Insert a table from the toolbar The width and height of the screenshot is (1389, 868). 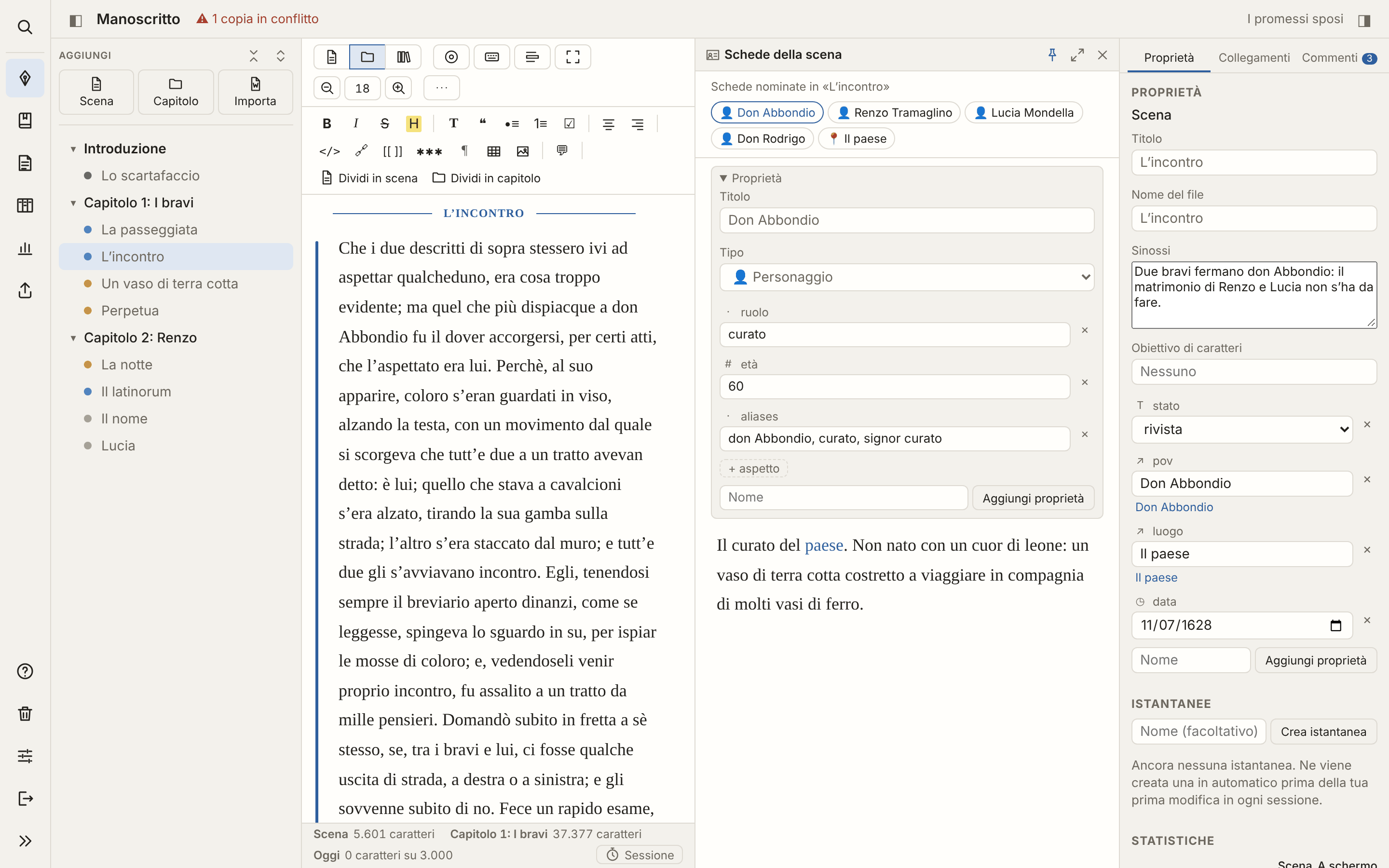click(x=493, y=151)
